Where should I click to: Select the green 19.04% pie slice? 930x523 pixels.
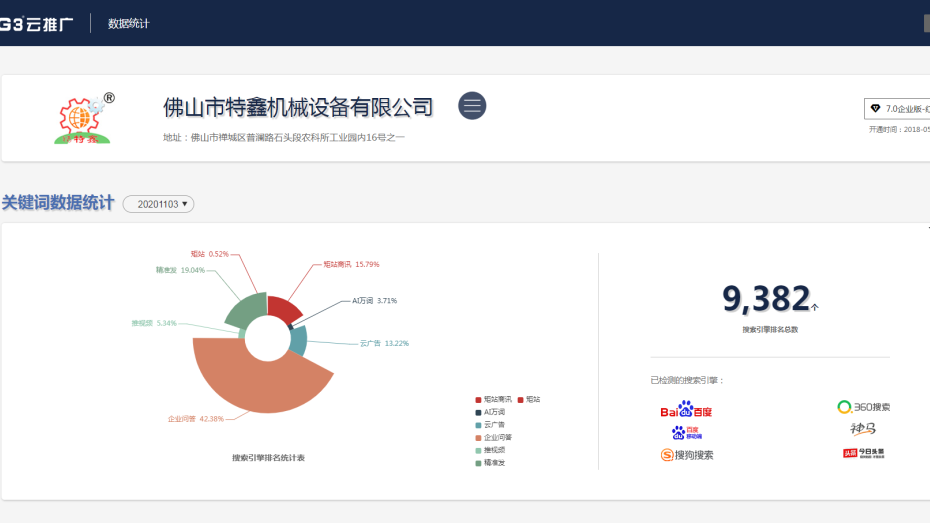pyautogui.click(x=247, y=309)
